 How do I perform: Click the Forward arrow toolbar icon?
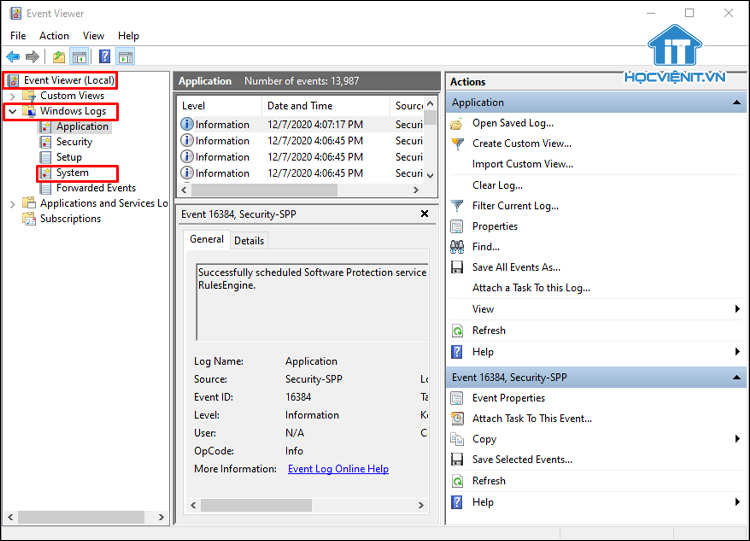click(32, 57)
